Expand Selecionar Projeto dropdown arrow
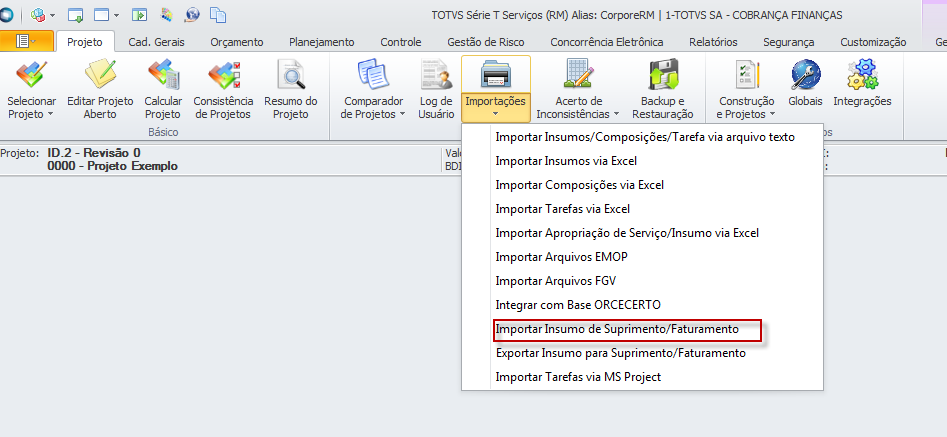Viewport: 947px width, 437px height. tap(50, 114)
